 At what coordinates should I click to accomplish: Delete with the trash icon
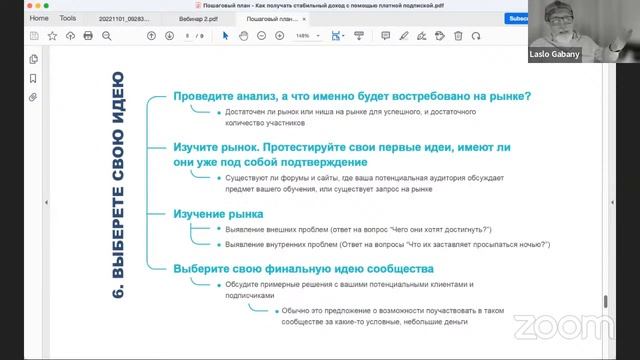[x=458, y=36]
